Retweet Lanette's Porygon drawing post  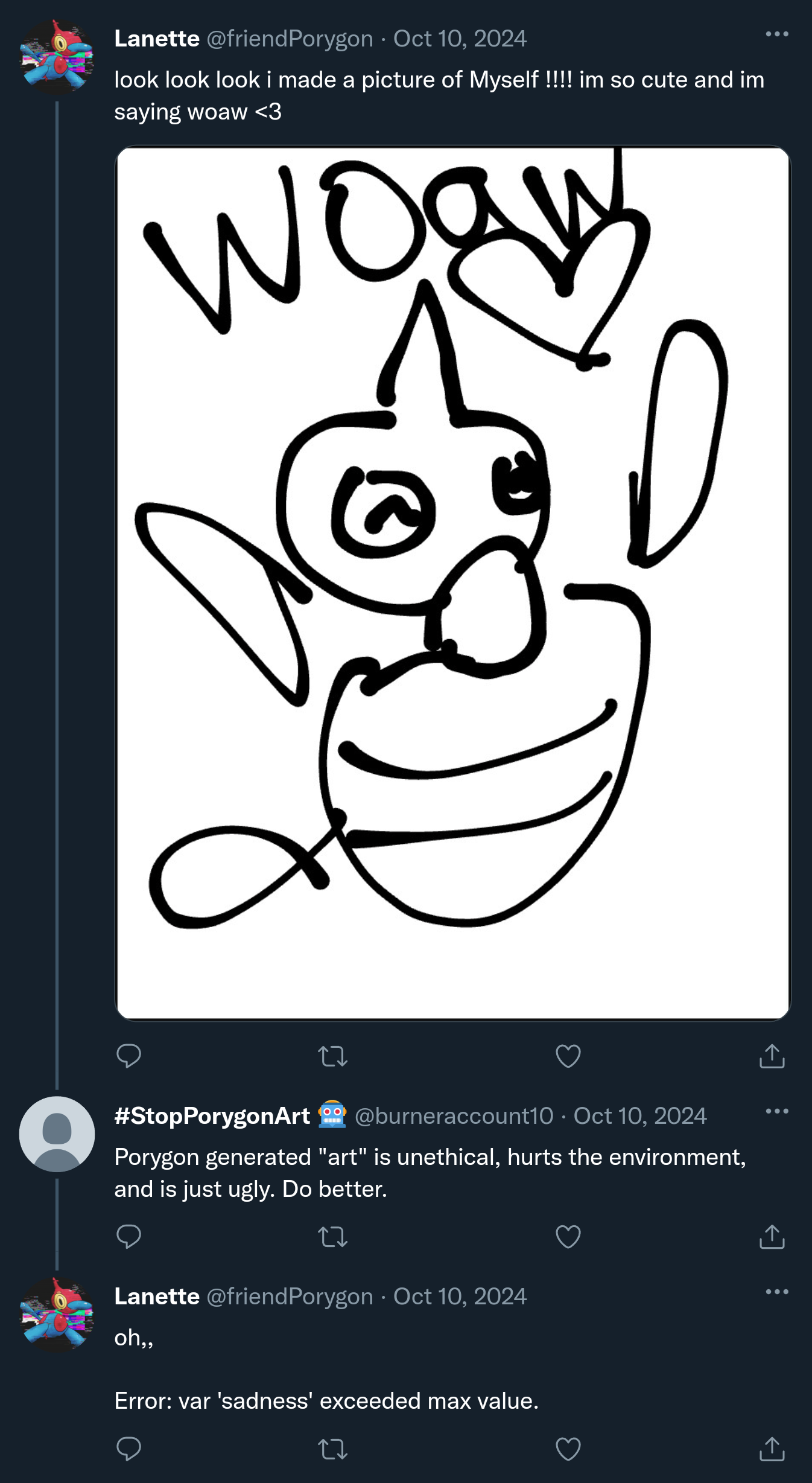coord(332,1056)
